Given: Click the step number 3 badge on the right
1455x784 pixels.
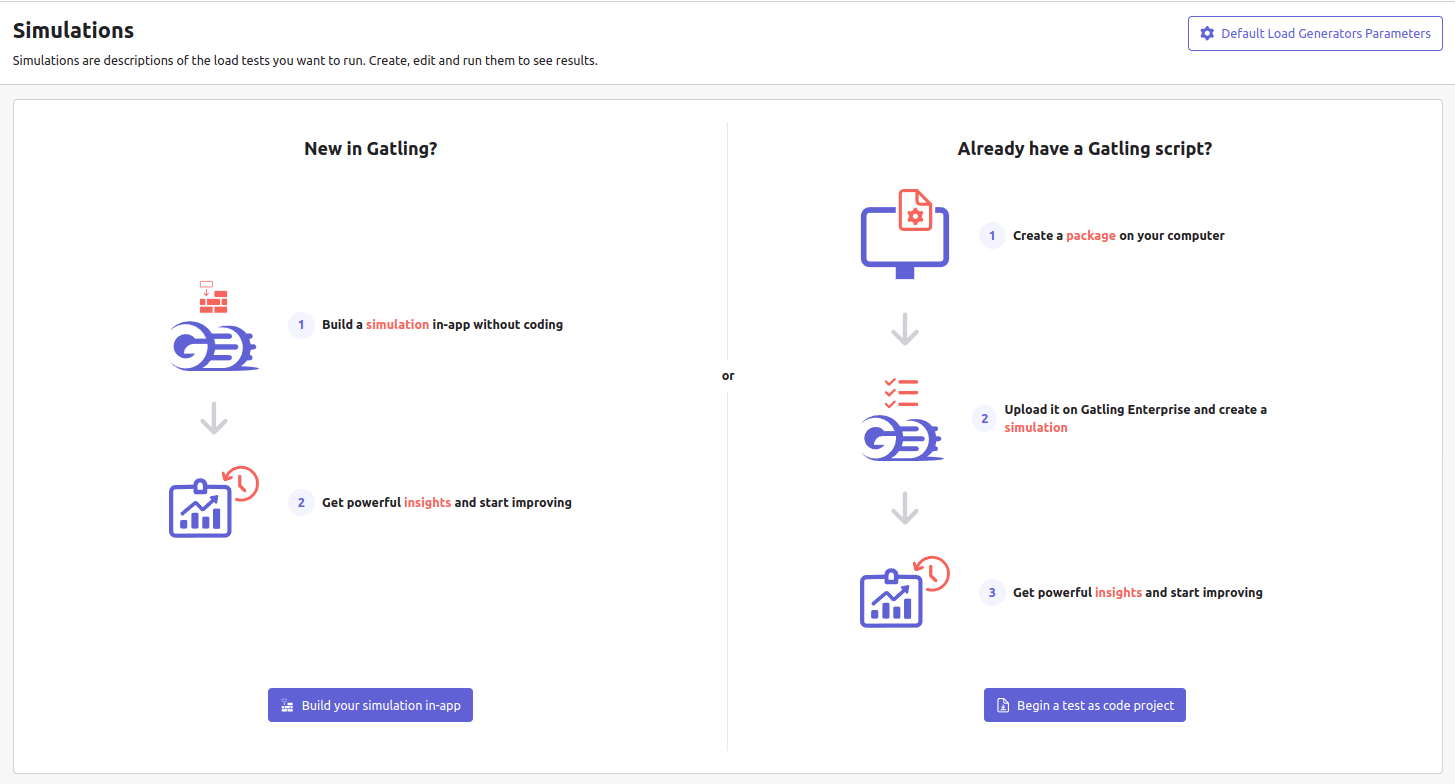Looking at the screenshot, I should tap(992, 593).
